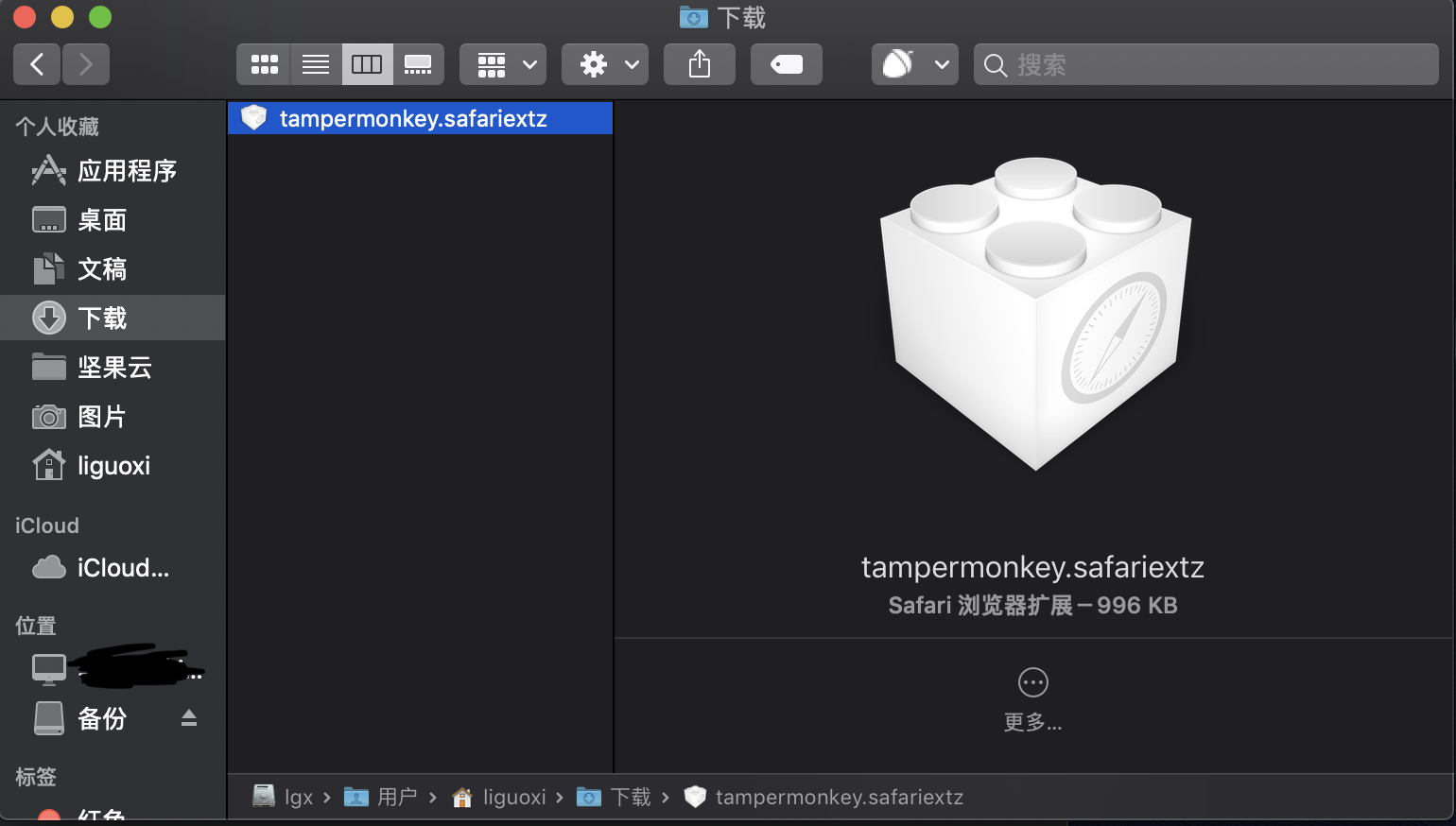Image resolution: width=1456 pixels, height=826 pixels.
Task: Click the Safari 浏览器扩展－996 KB info text
Action: 1032,606
